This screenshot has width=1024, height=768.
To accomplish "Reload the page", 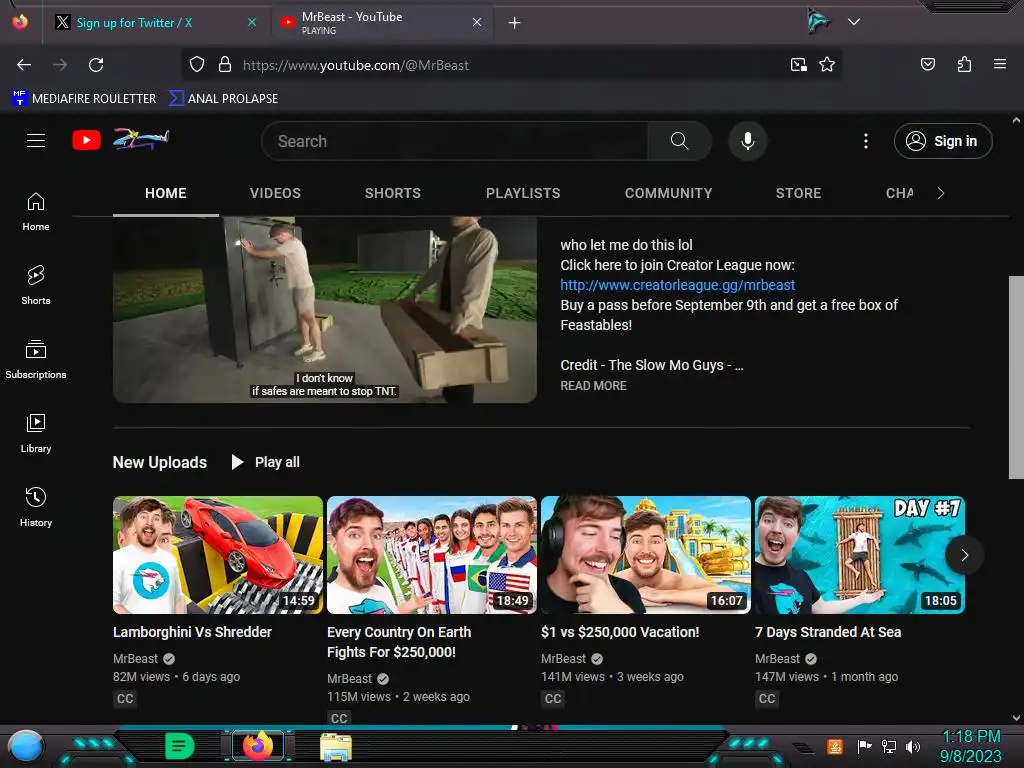I will [96, 65].
